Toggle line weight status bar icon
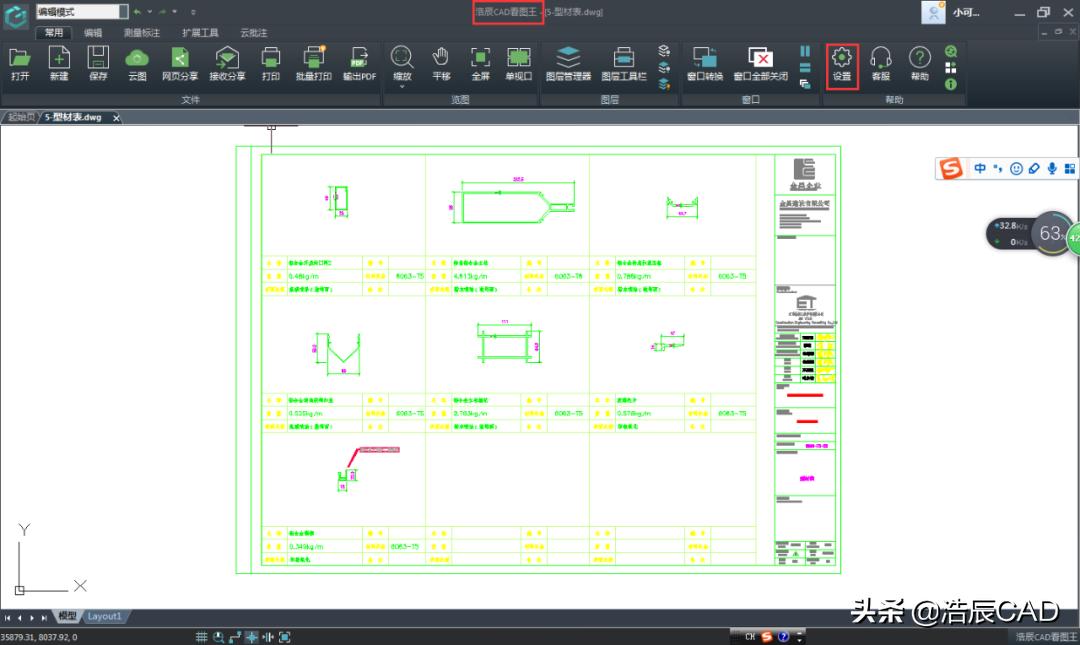Image resolution: width=1080 pixels, height=645 pixels. [268, 637]
